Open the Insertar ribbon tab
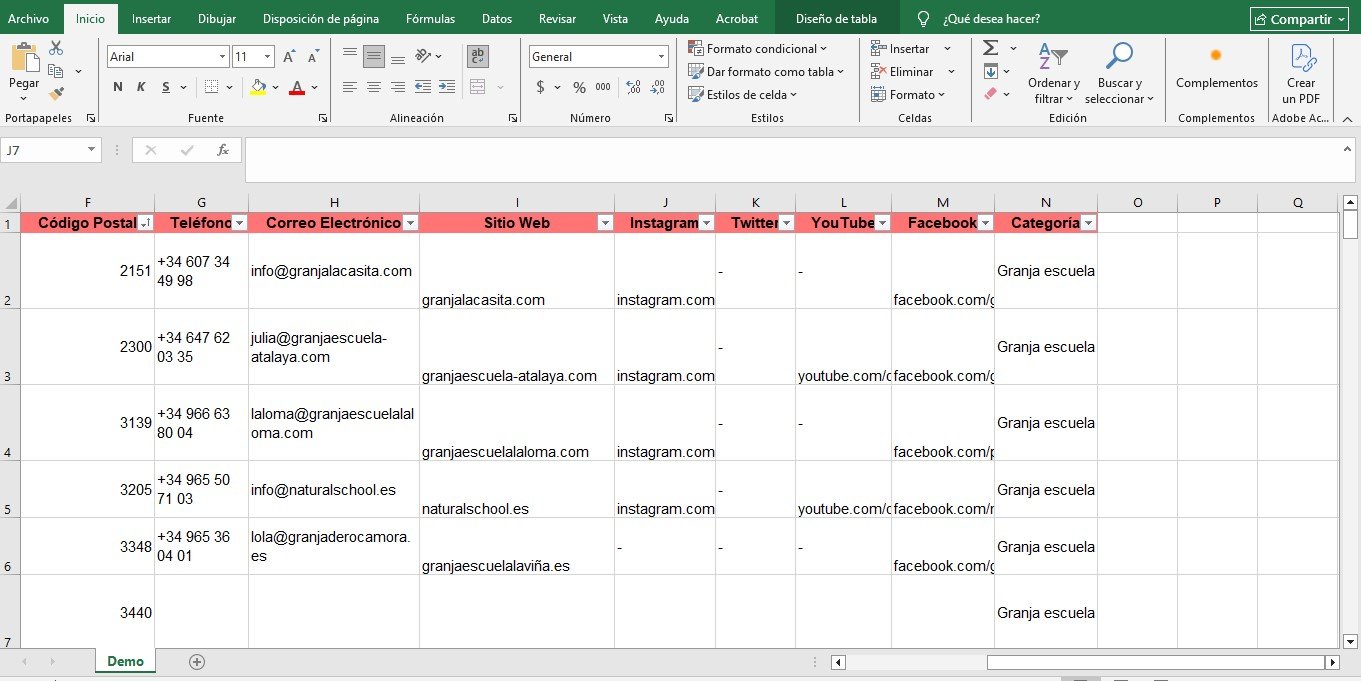This screenshot has width=1361, height=681. click(151, 18)
